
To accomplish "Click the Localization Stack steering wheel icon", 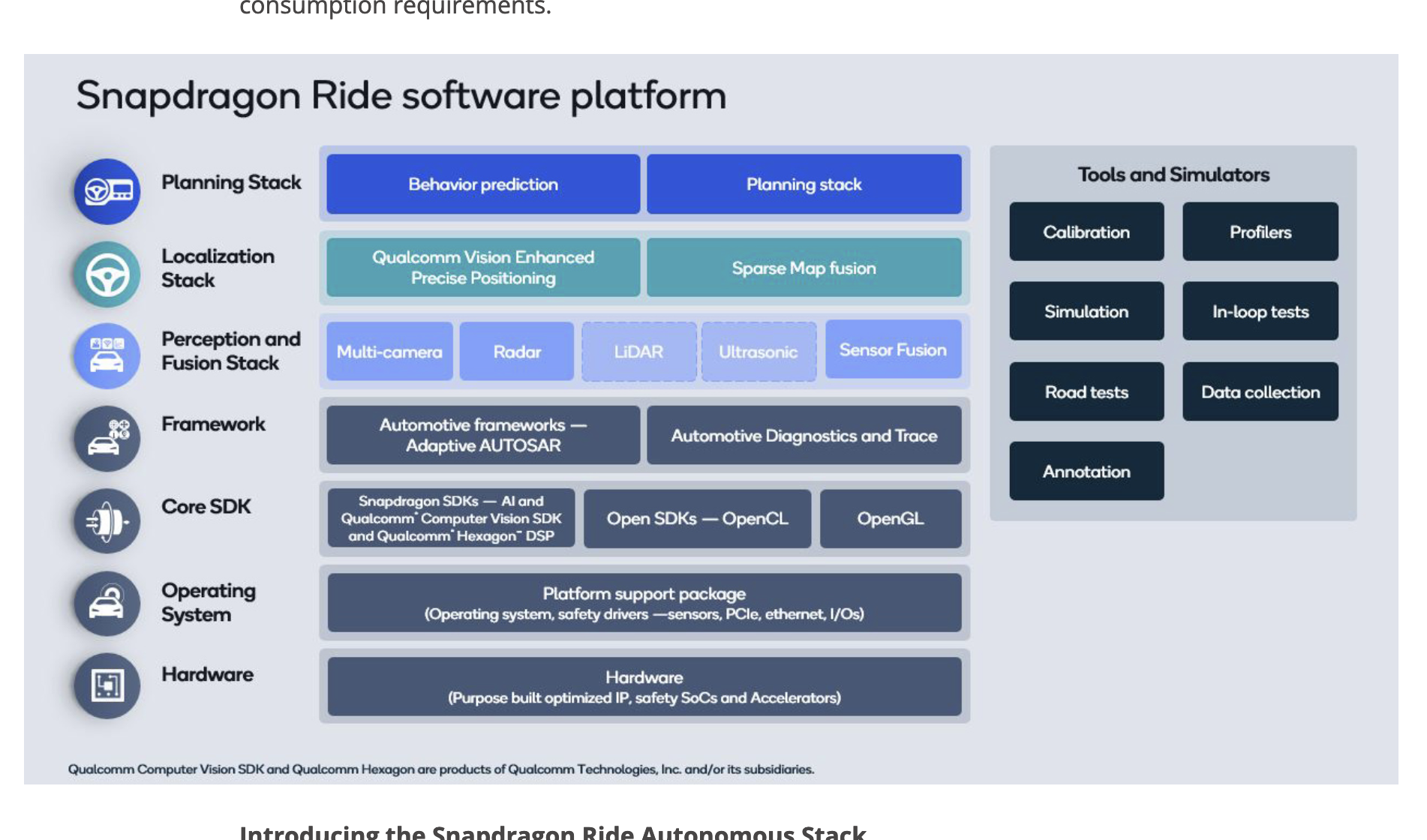I will click(x=107, y=274).
